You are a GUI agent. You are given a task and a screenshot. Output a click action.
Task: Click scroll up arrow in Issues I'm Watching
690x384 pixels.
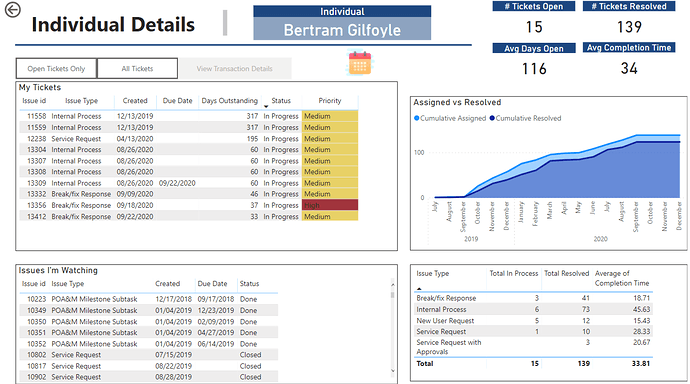pos(393,285)
